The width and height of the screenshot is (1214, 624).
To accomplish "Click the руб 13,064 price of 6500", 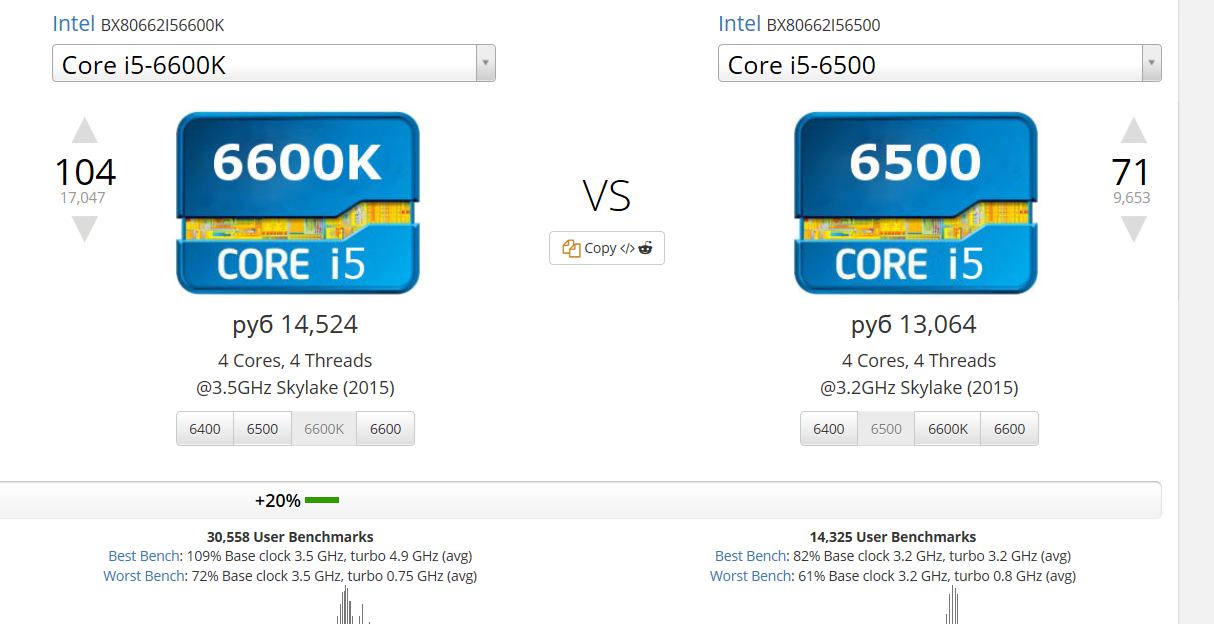I will 914,325.
